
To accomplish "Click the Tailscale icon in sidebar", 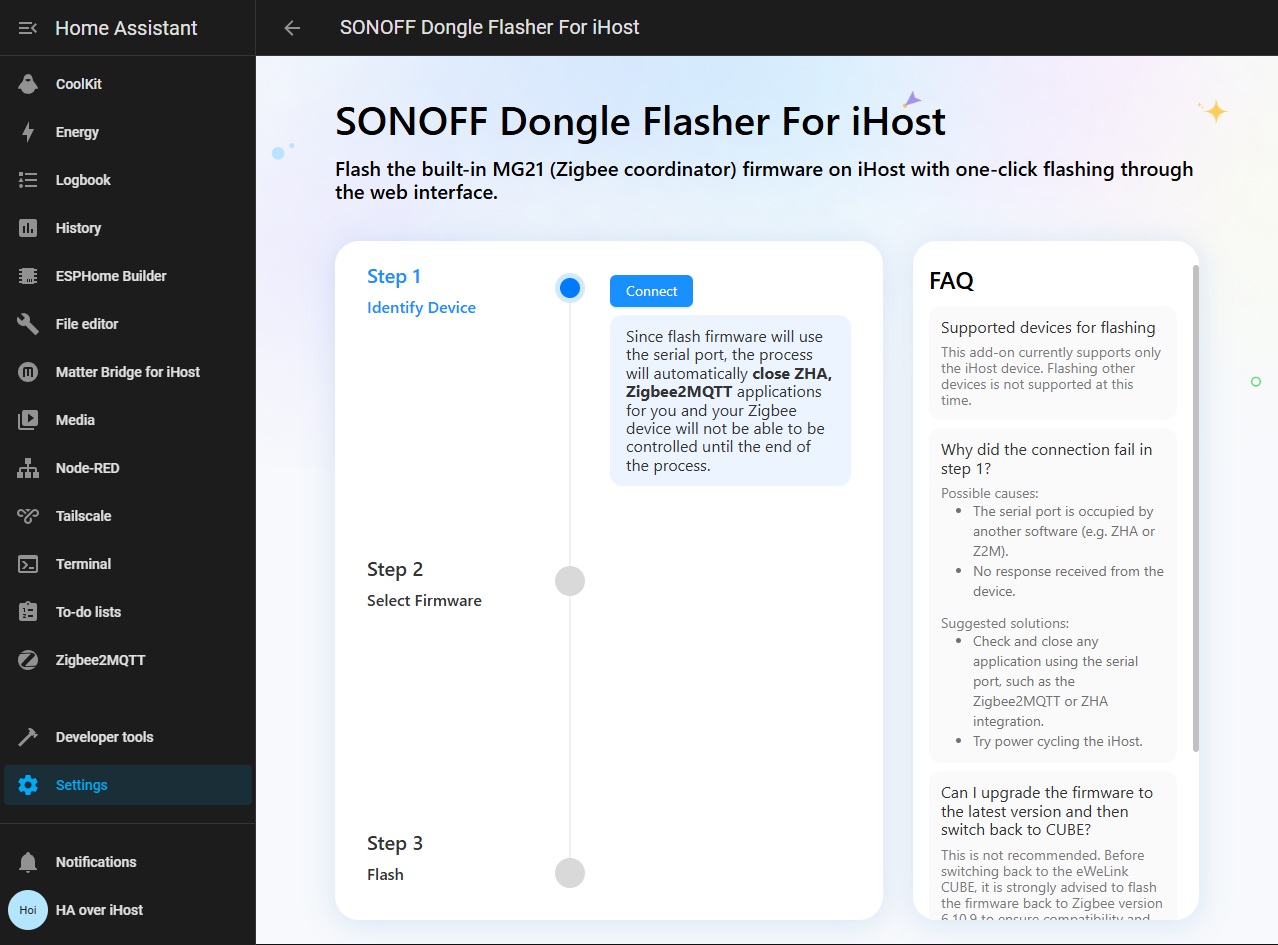I will click(x=28, y=516).
